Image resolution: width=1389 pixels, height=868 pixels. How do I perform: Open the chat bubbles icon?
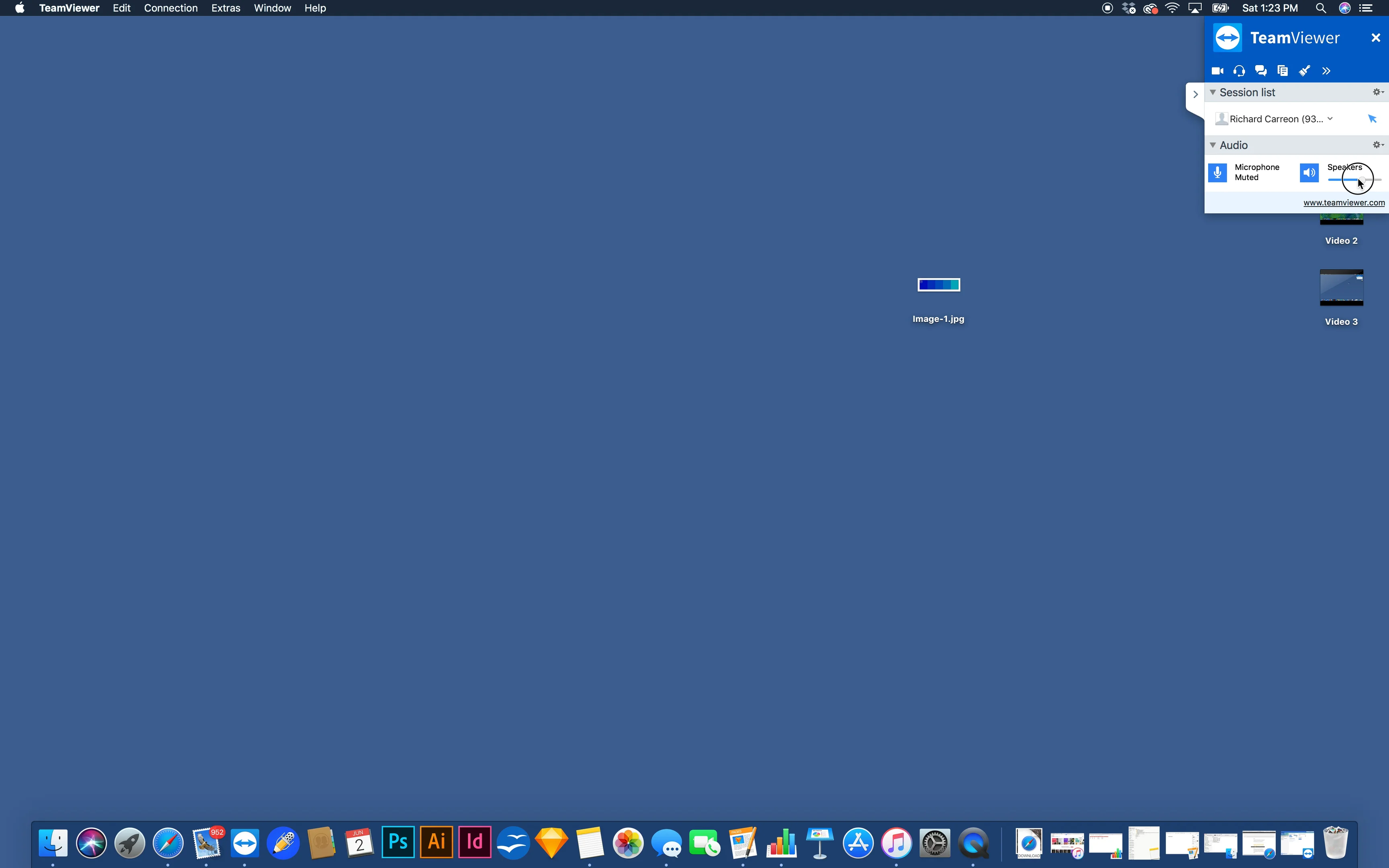(1260, 71)
